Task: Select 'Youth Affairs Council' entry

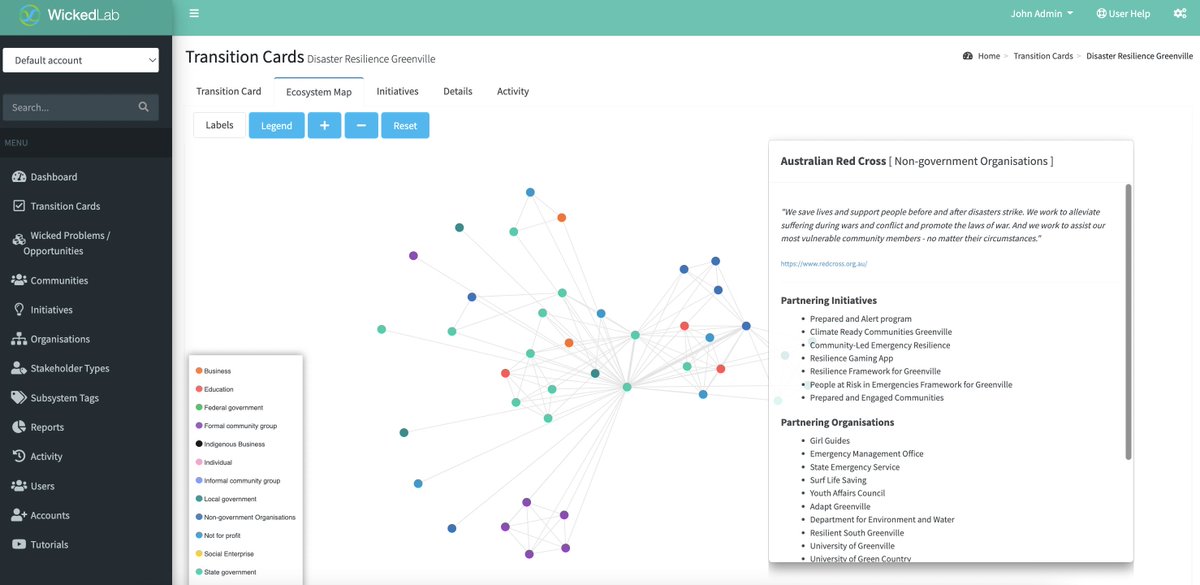Action: [x=847, y=493]
